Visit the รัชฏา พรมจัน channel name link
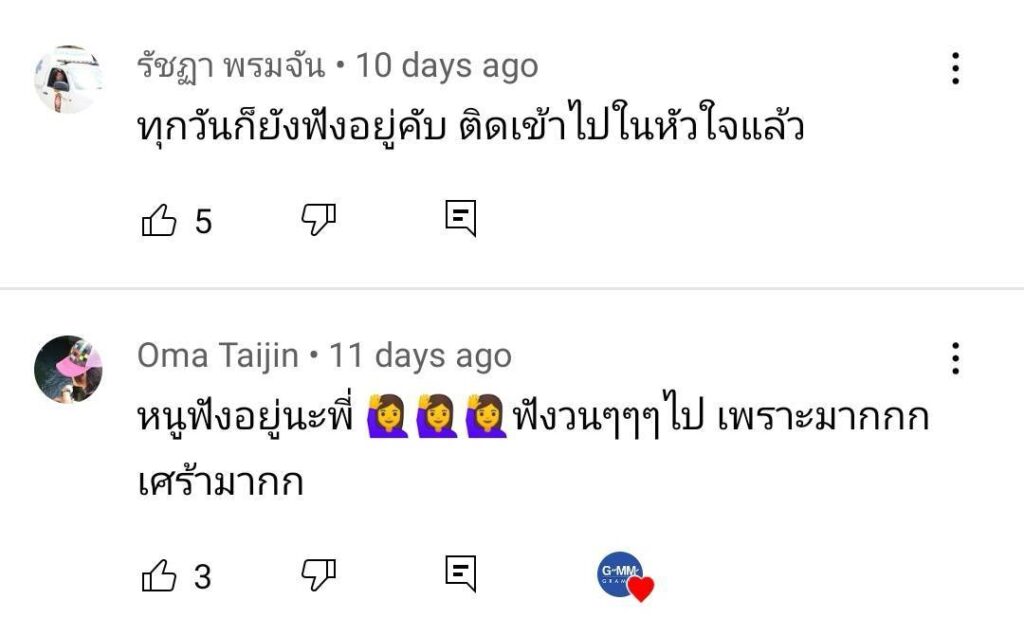The image size is (1024, 636). pyautogui.click(x=231, y=66)
